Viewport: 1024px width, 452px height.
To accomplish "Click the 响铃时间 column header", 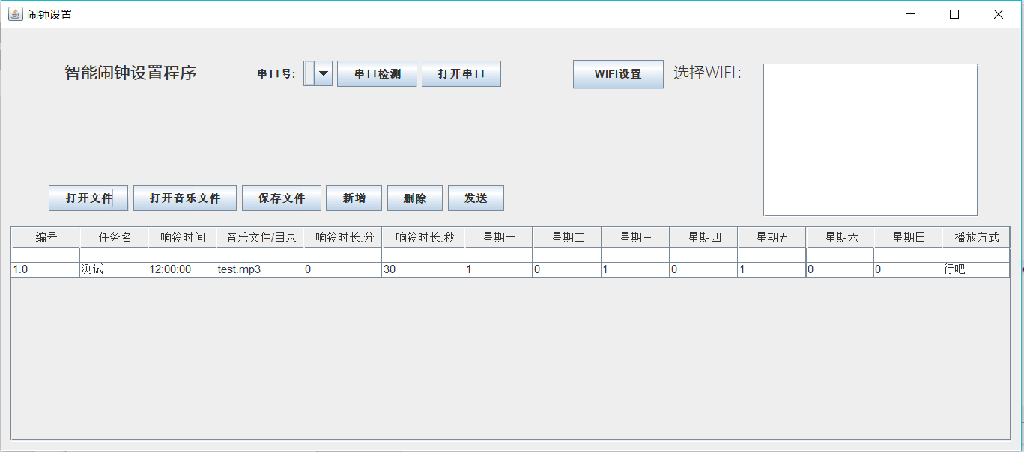I will pos(182,237).
